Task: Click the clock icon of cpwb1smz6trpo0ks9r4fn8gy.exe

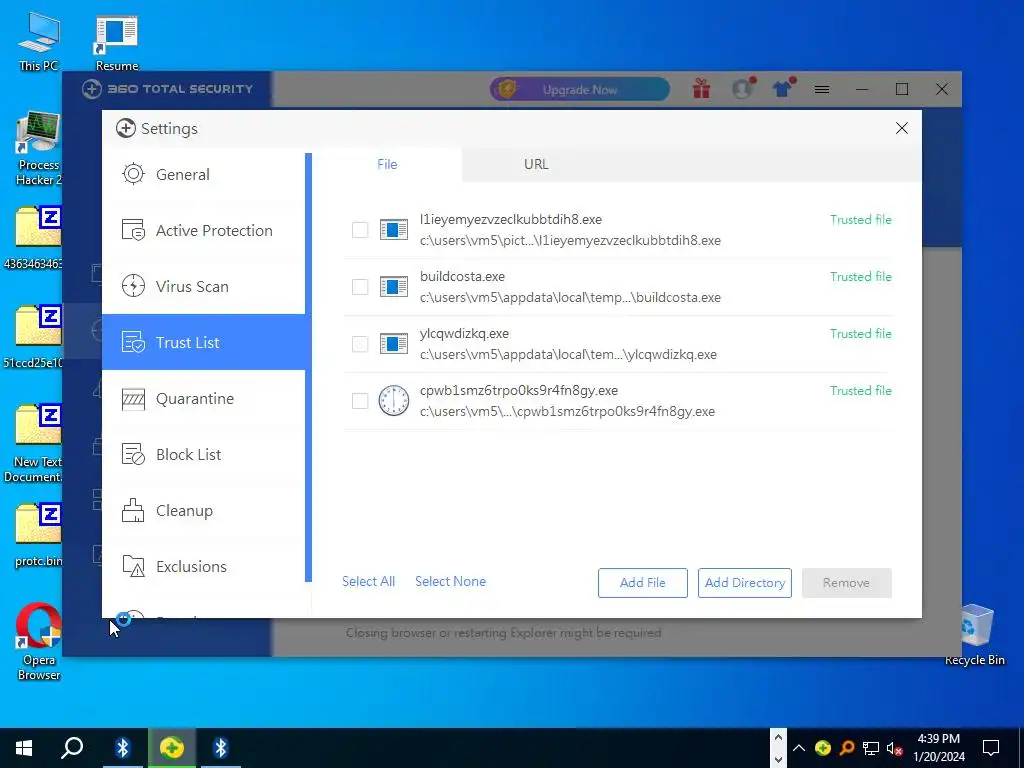Action: pyautogui.click(x=394, y=401)
